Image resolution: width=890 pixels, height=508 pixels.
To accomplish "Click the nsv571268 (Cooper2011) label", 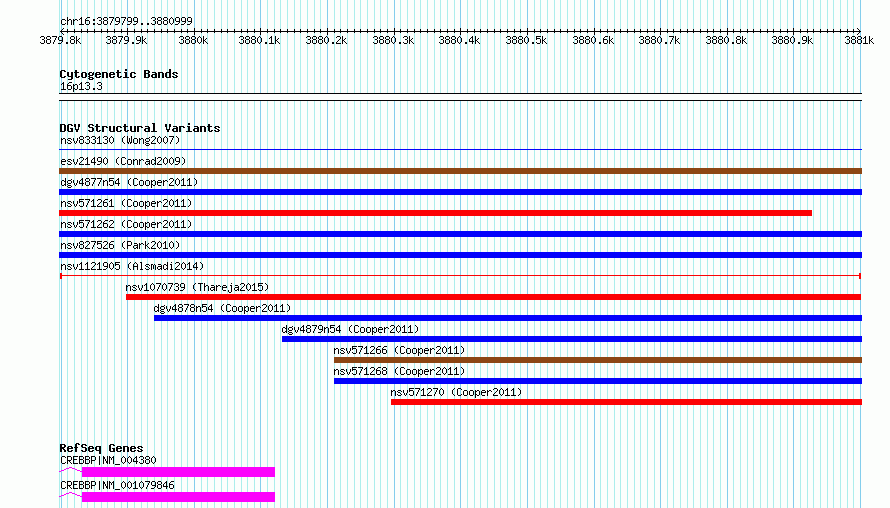I will [399, 371].
